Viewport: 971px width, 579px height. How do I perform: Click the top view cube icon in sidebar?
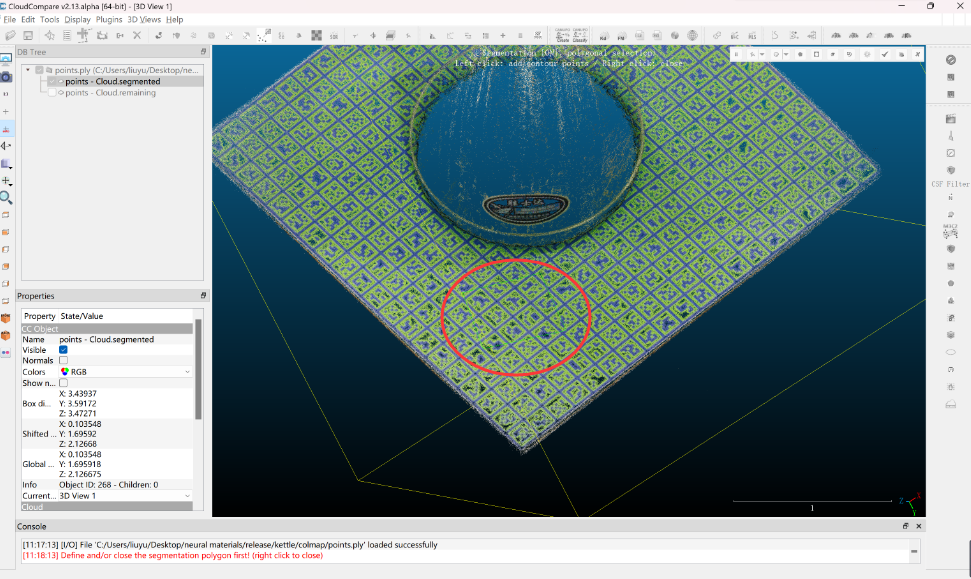tap(6, 215)
